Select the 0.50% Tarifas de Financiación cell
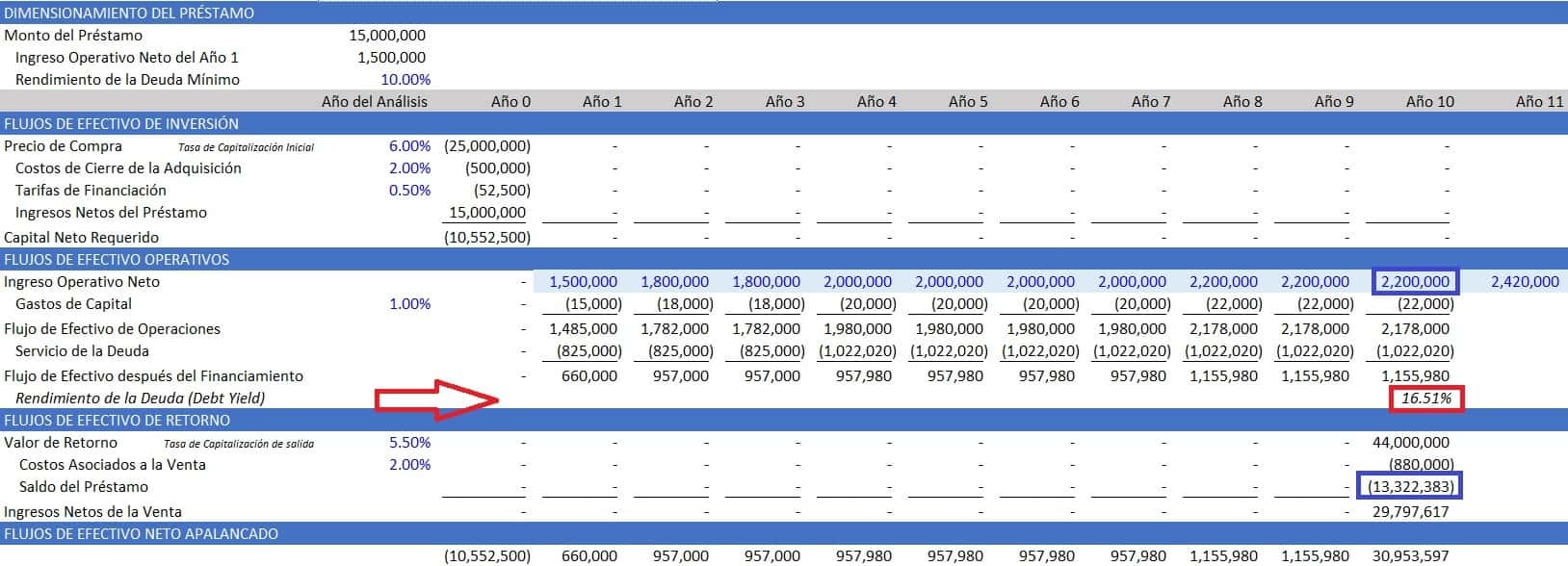1568x566 pixels. [x=409, y=191]
